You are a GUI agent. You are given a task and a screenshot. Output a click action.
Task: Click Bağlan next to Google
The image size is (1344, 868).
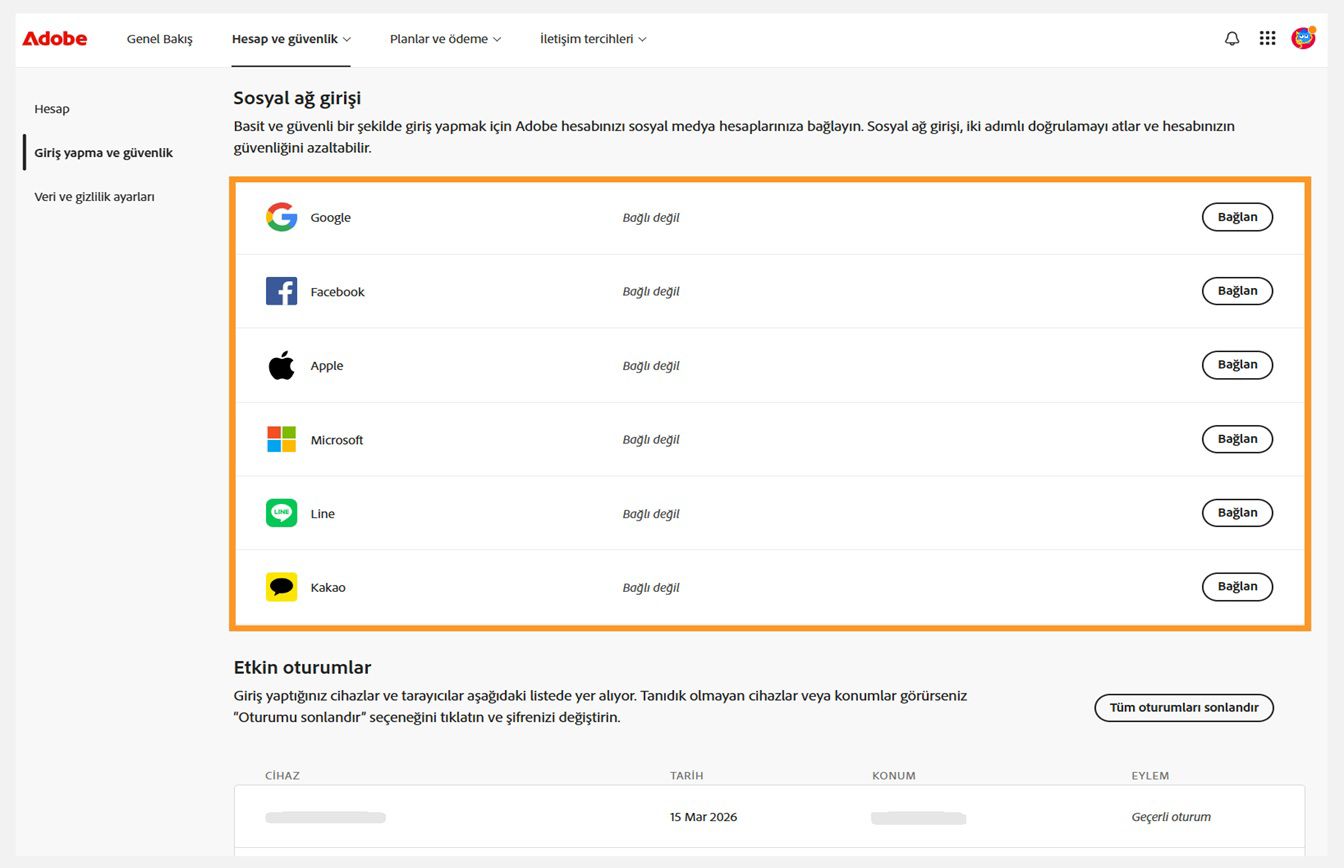tap(1237, 217)
